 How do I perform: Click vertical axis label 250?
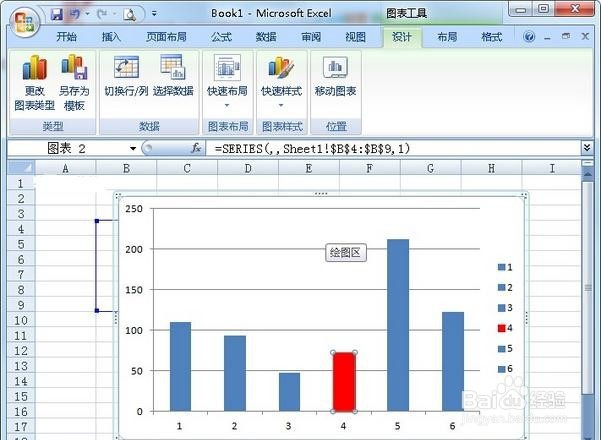[134, 209]
